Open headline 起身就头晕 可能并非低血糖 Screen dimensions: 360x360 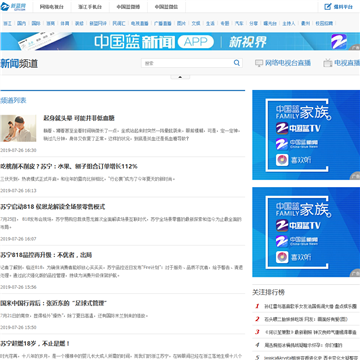(x=79, y=118)
